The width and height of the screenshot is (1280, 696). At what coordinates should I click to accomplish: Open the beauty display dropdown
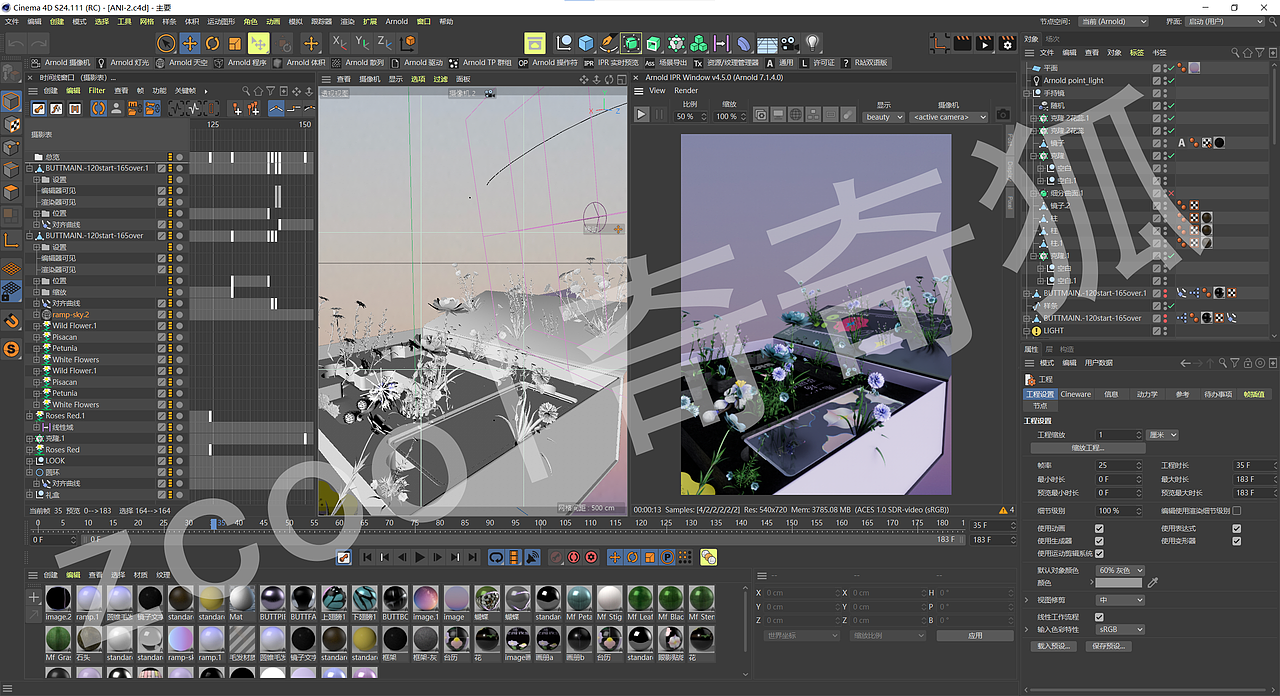point(883,117)
